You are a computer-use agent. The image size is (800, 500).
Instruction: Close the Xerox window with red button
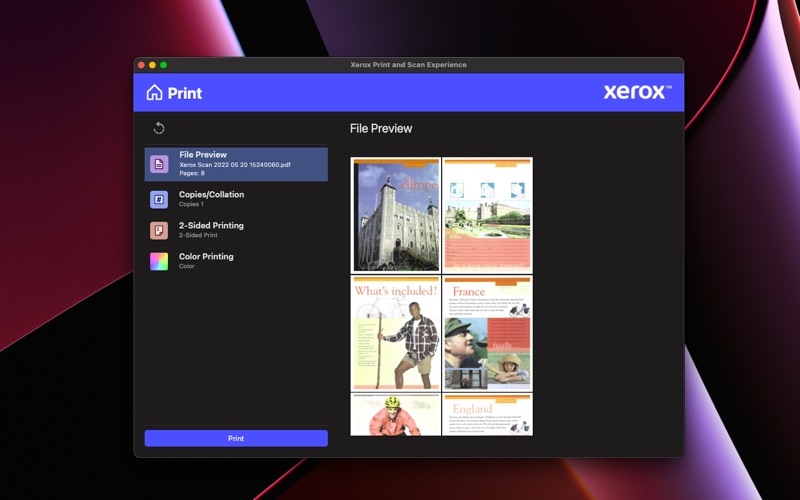pyautogui.click(x=141, y=65)
